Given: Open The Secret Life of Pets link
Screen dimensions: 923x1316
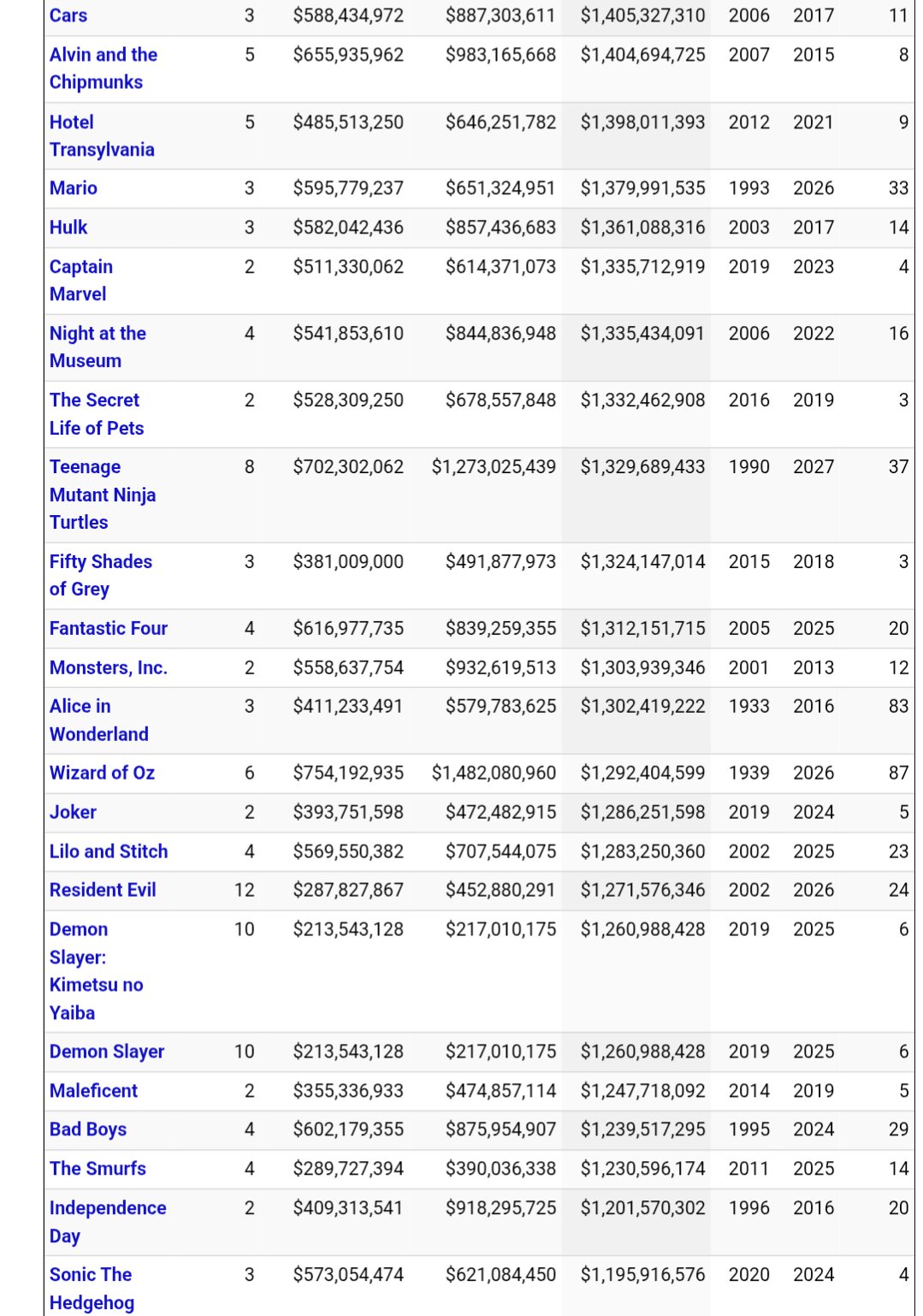Looking at the screenshot, I should point(94,400).
